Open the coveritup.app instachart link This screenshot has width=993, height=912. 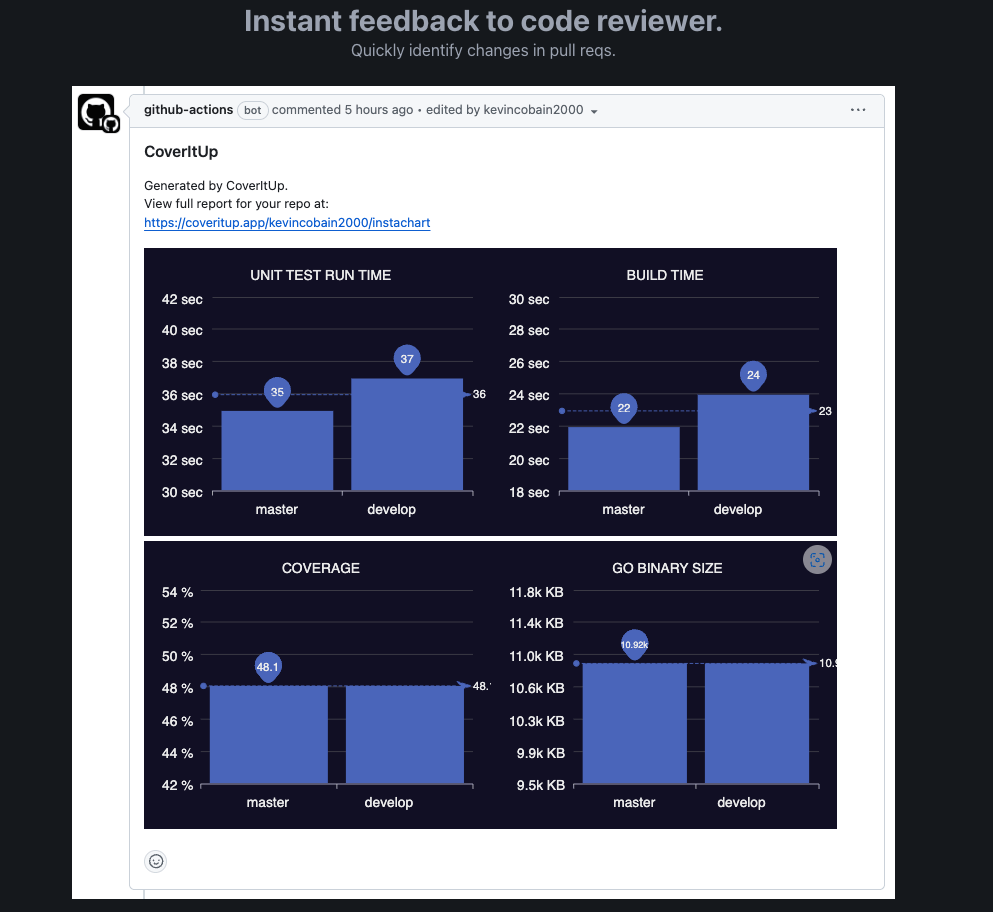pos(287,223)
